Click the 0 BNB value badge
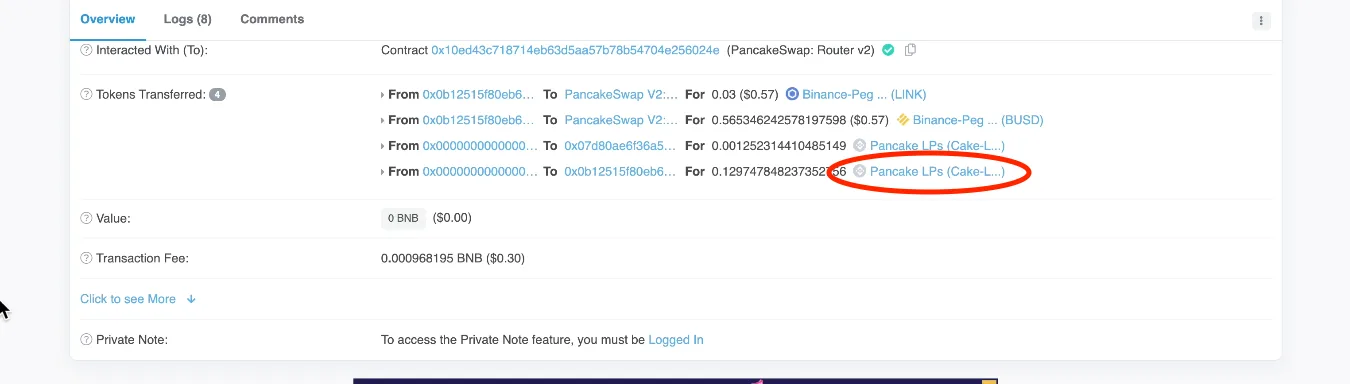Viewport: 1350px width, 384px height. coord(404,217)
